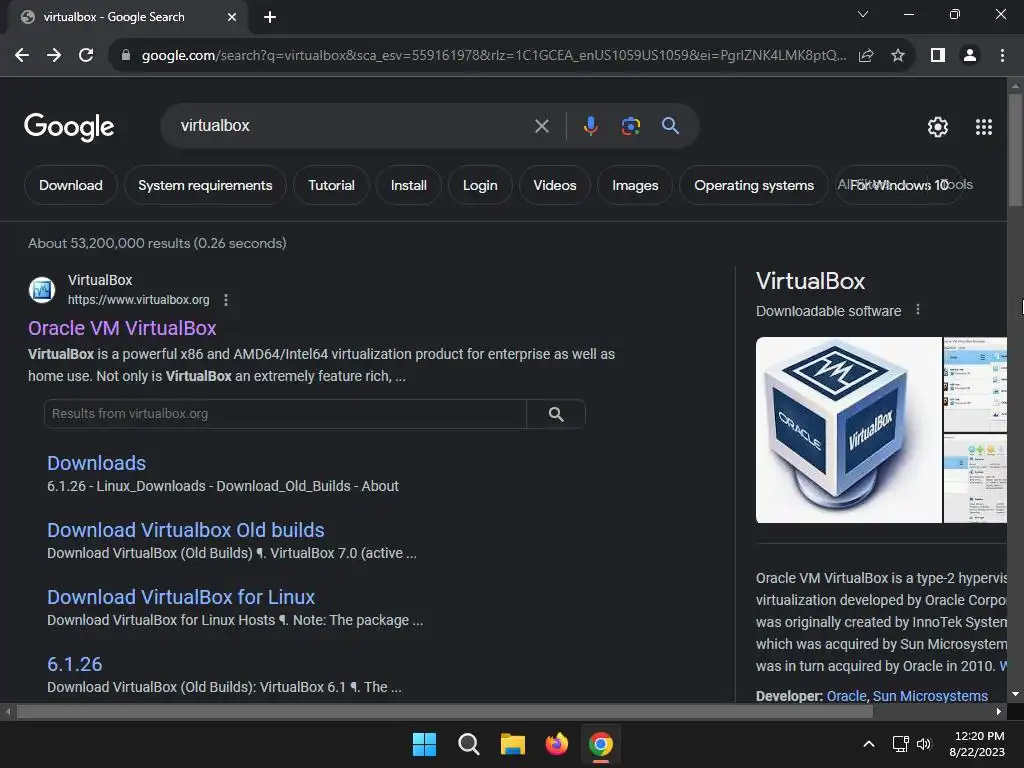Image resolution: width=1024 pixels, height=768 pixels.
Task: Open the Chrome profile avatar
Action: 970,56
